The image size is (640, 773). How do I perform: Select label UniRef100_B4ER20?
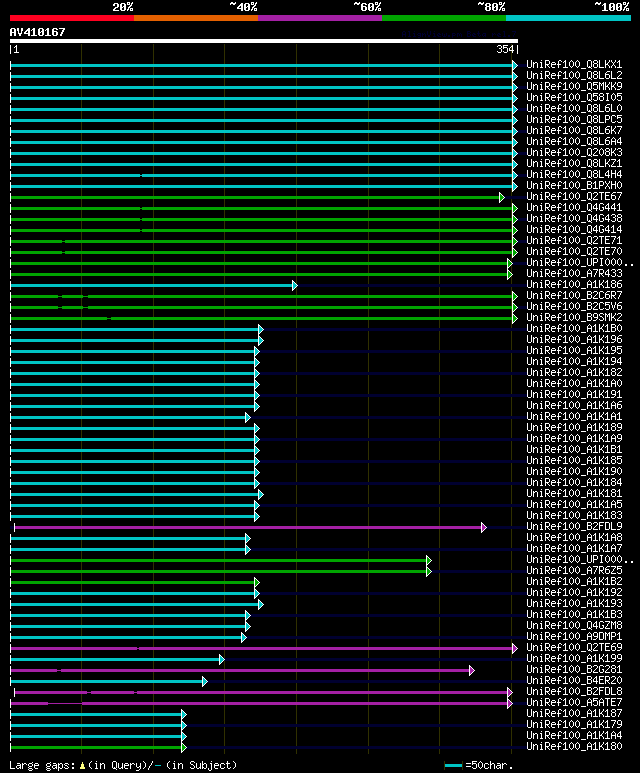point(574,680)
